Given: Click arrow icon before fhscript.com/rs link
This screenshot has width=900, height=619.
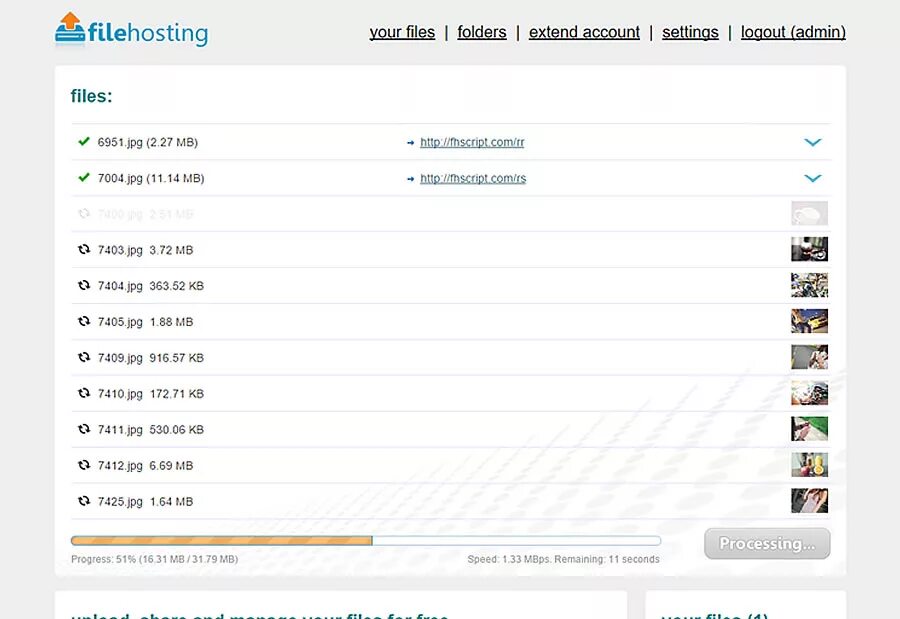Looking at the screenshot, I should pos(410,179).
